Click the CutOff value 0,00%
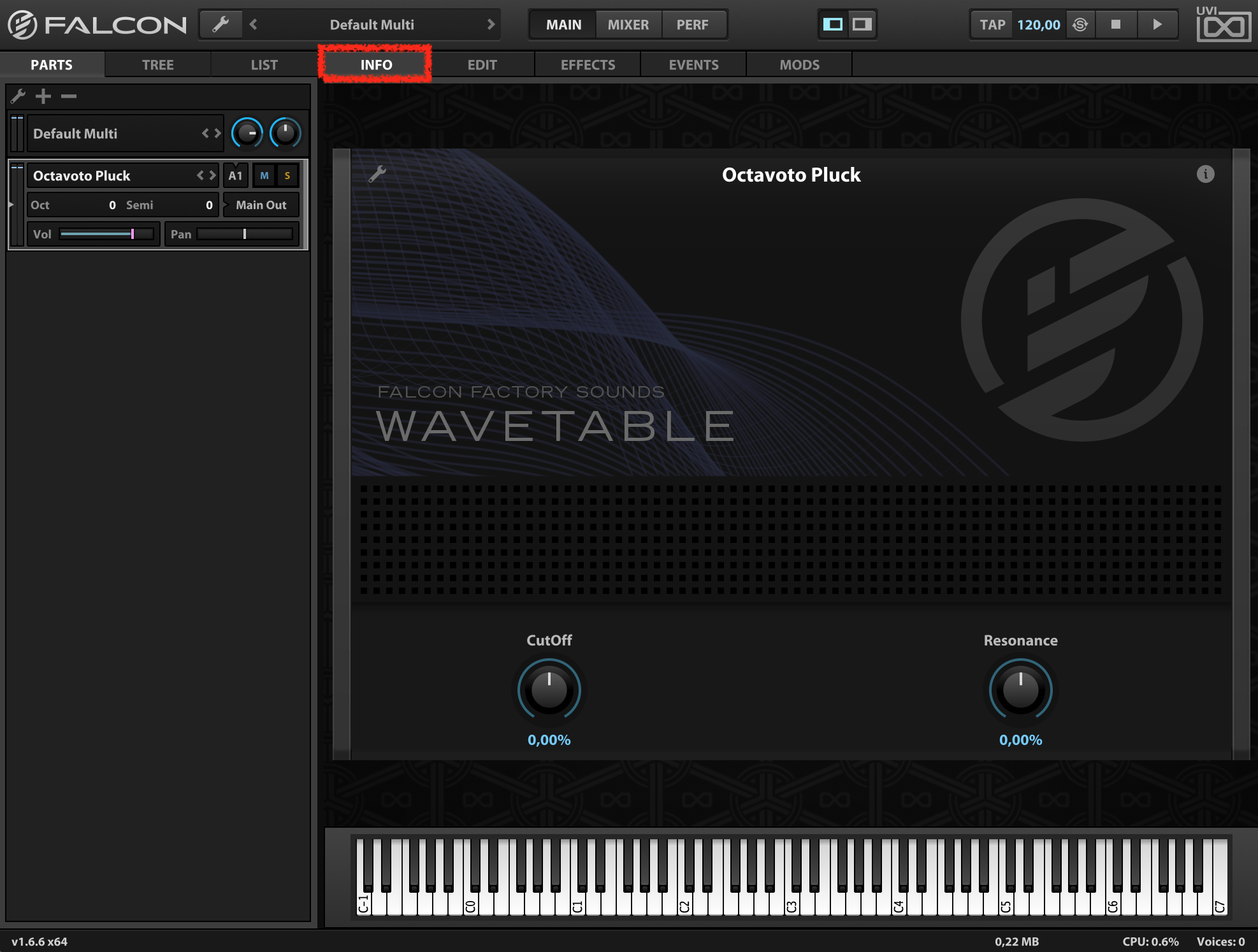This screenshot has height=952, width=1258. click(549, 740)
